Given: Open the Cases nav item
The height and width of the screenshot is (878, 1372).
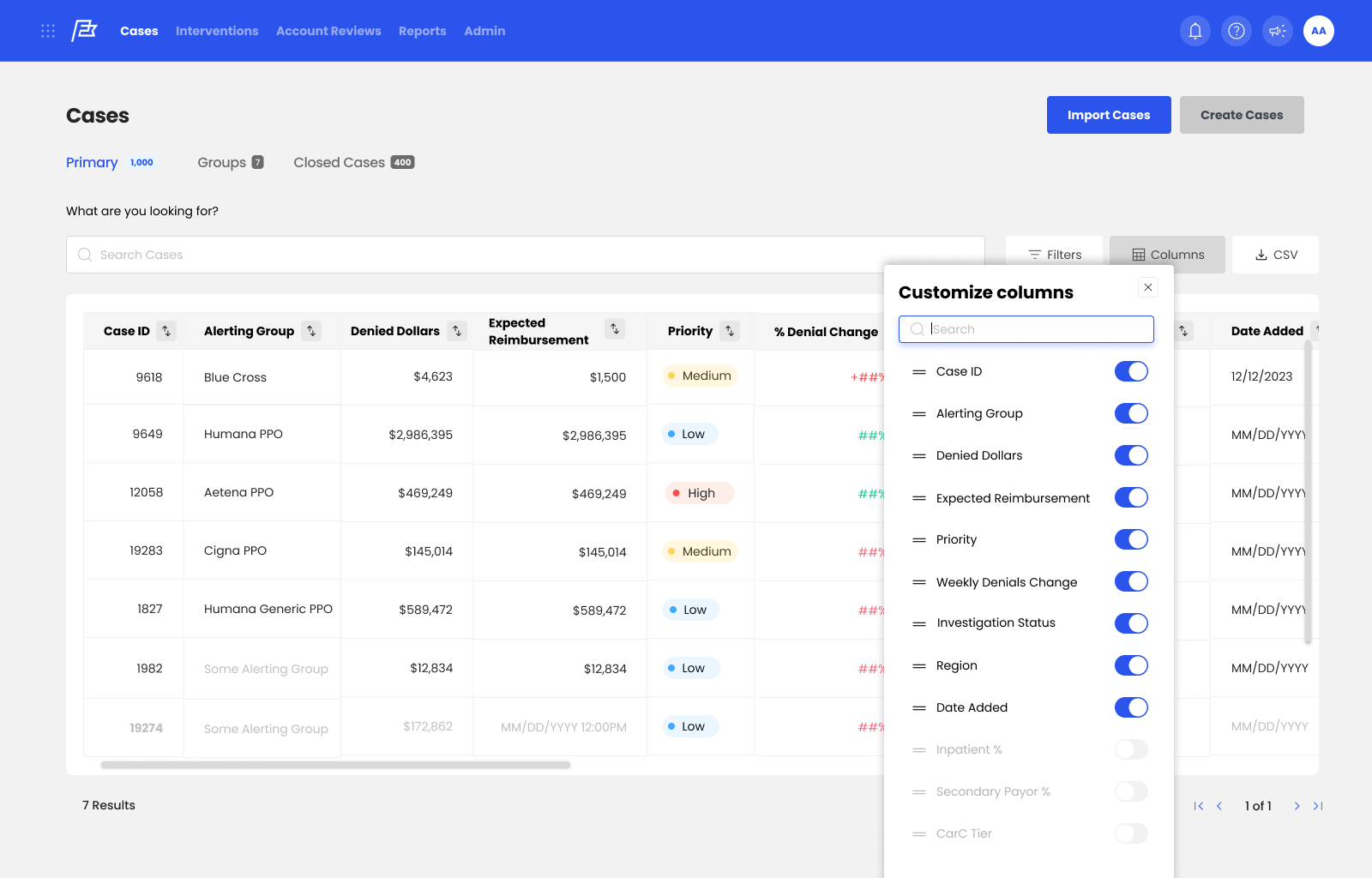Looking at the screenshot, I should [x=139, y=31].
